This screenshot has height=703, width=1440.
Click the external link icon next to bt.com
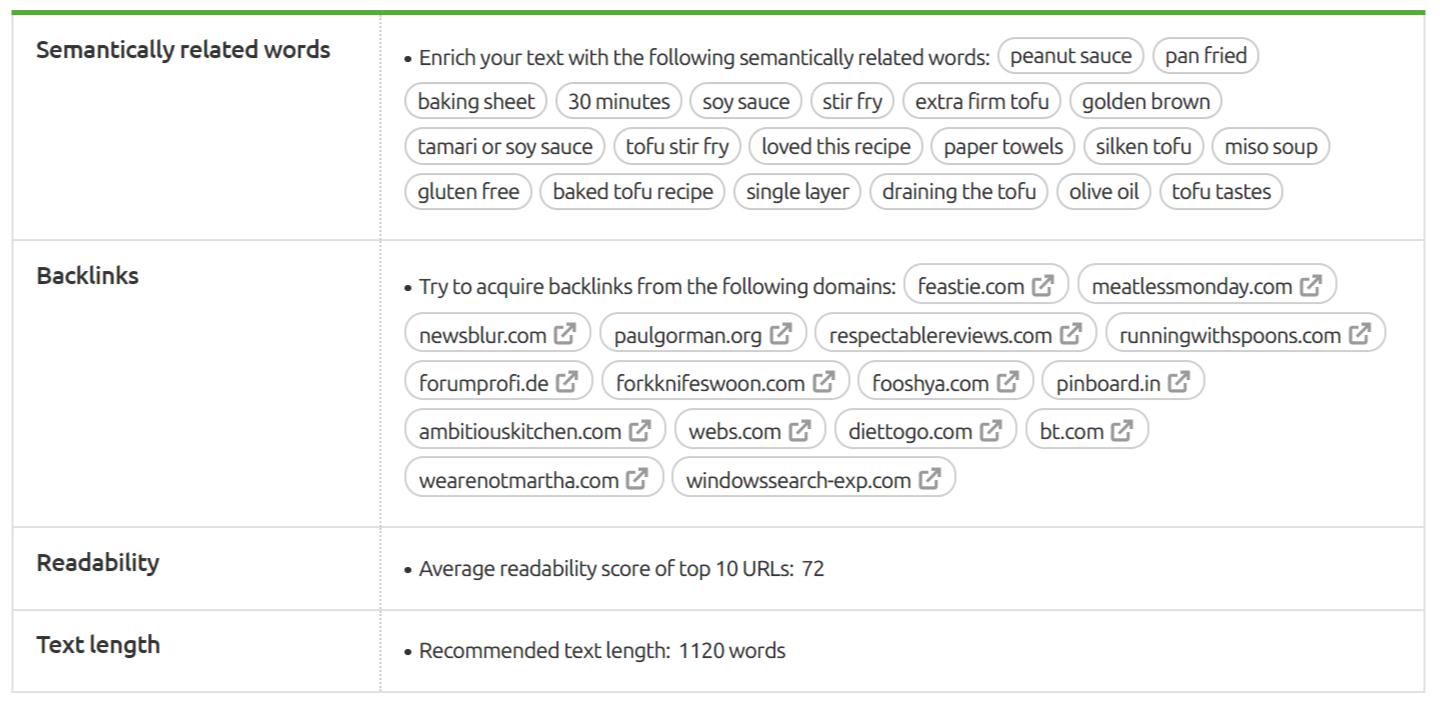click(1125, 429)
